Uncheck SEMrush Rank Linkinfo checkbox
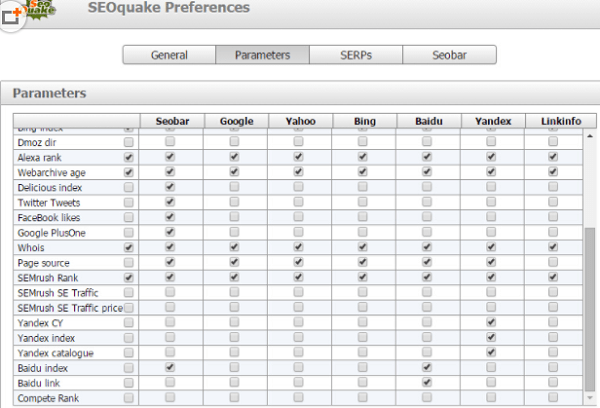600x408 pixels. click(x=553, y=277)
